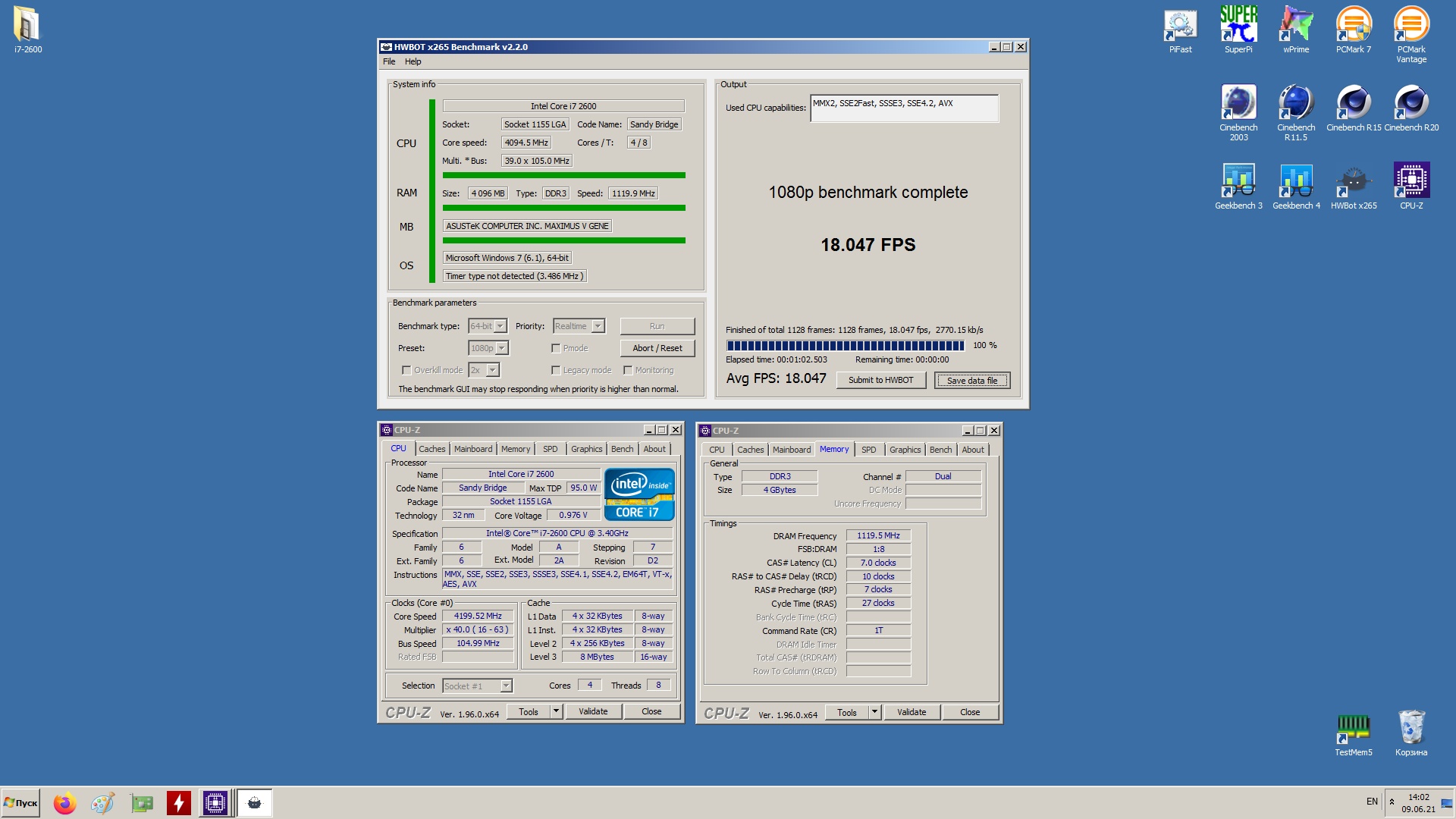Click the Intel Core i7 logo in CPU-Z
The image size is (1456, 819).
(639, 494)
